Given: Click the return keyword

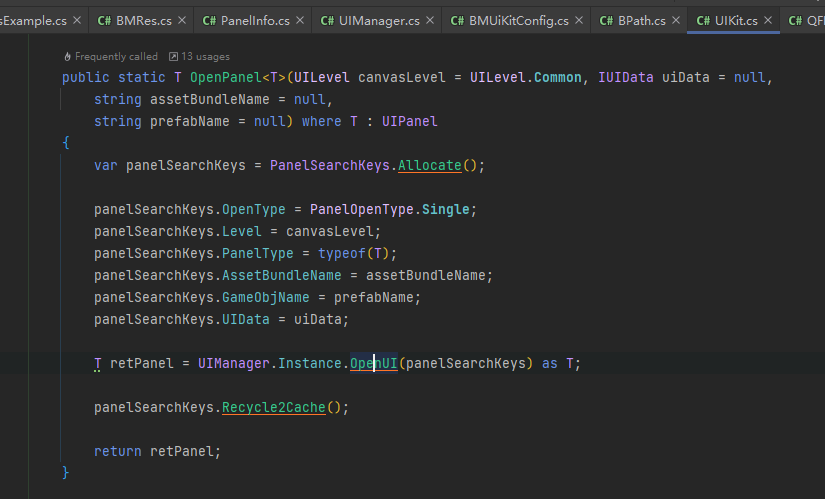Looking at the screenshot, I should (x=117, y=452).
